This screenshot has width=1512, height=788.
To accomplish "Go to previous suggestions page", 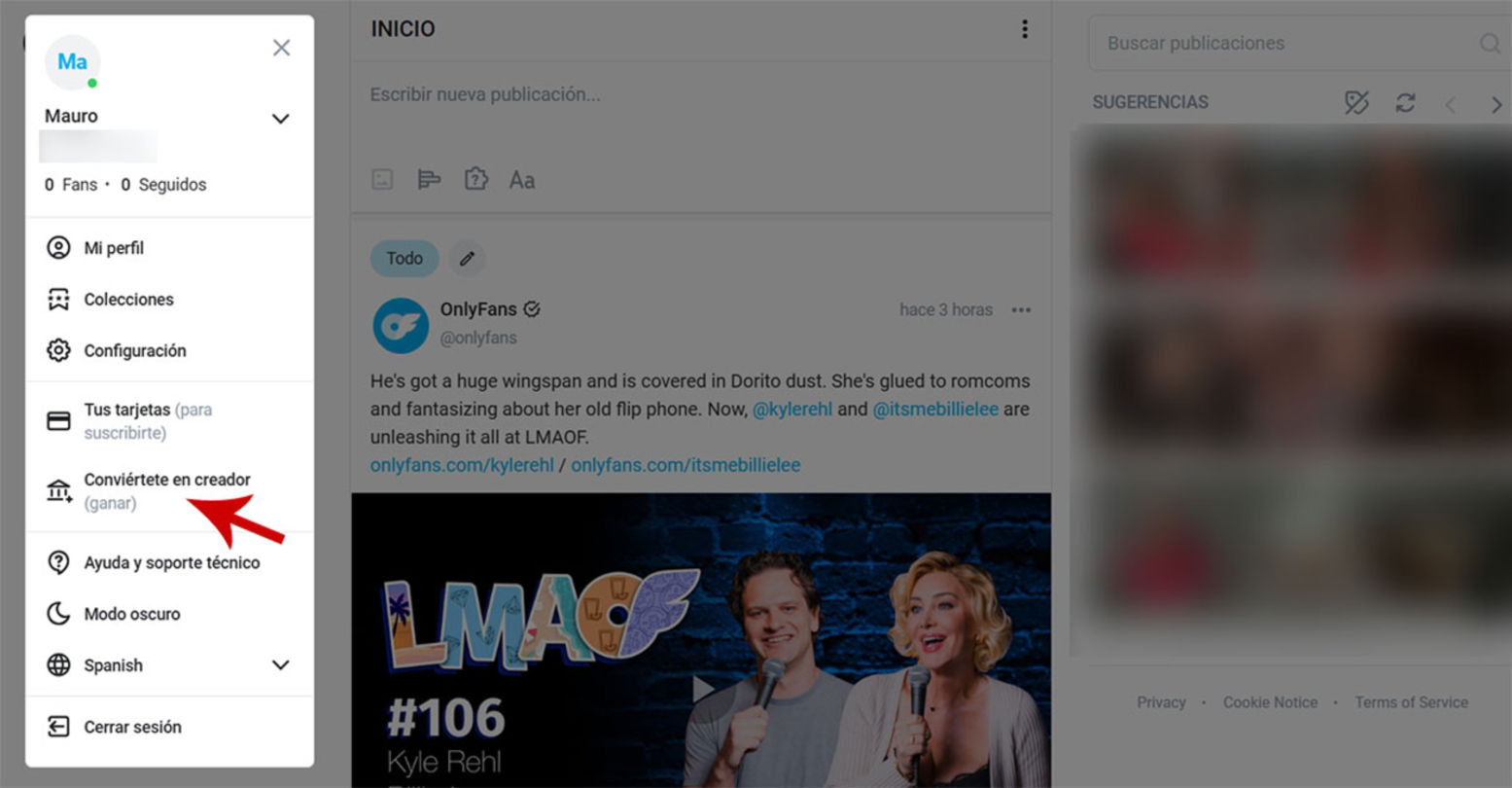I will pos(1451,104).
